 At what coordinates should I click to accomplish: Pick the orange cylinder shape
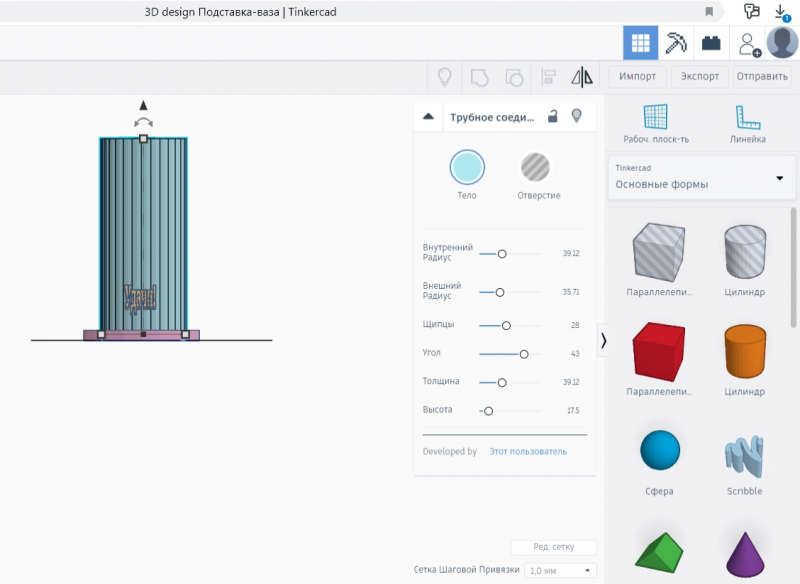(745, 351)
